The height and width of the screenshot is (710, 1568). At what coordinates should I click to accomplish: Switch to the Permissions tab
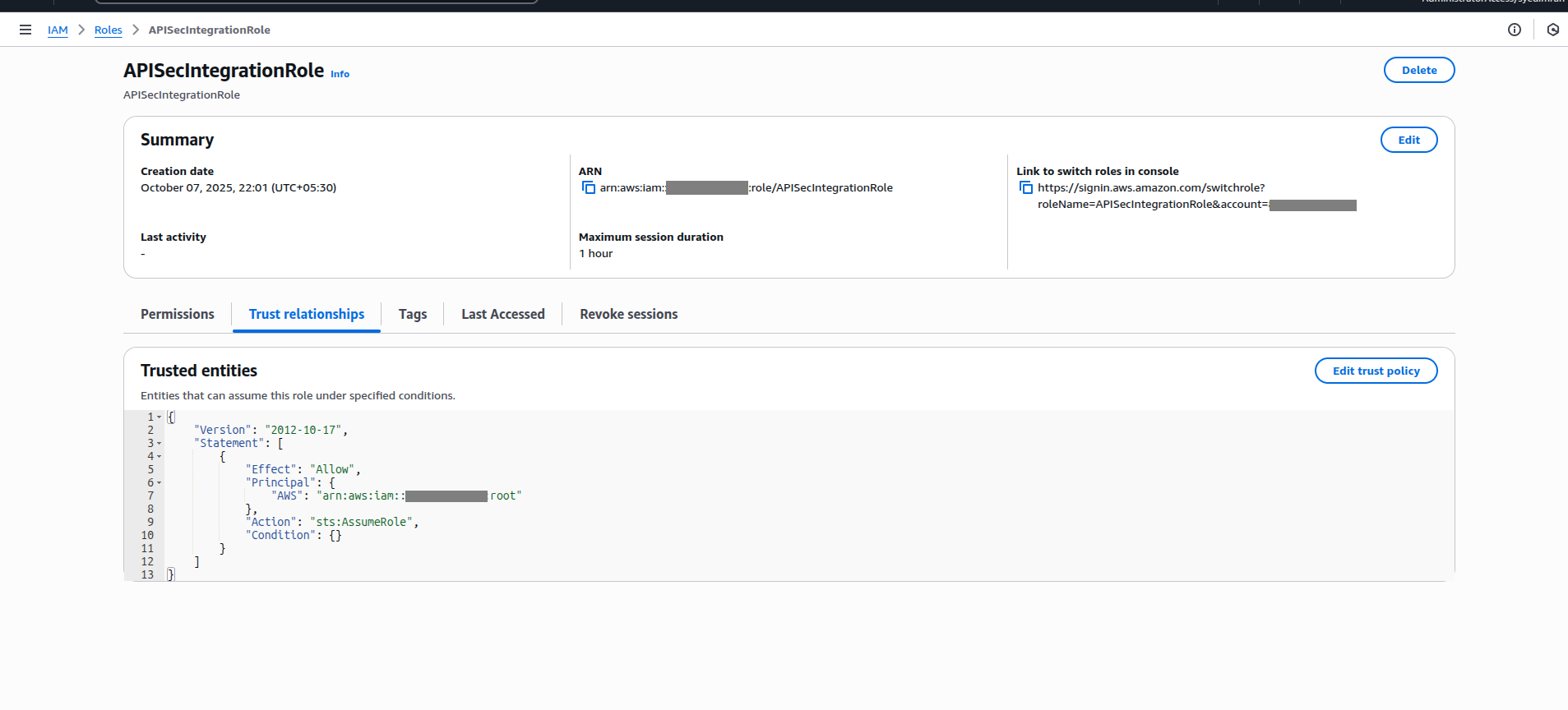pos(177,314)
